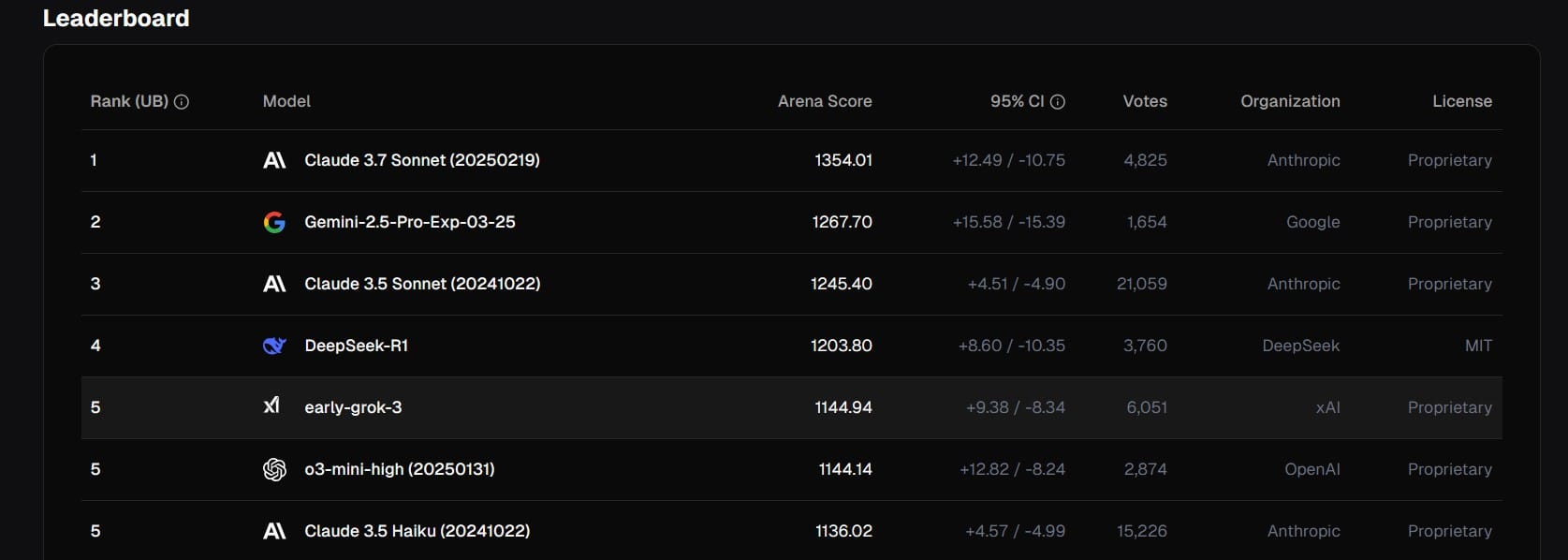Click the DeepSeek whale logo icon
Viewport: 1568px width, 560px height.
[274, 346]
